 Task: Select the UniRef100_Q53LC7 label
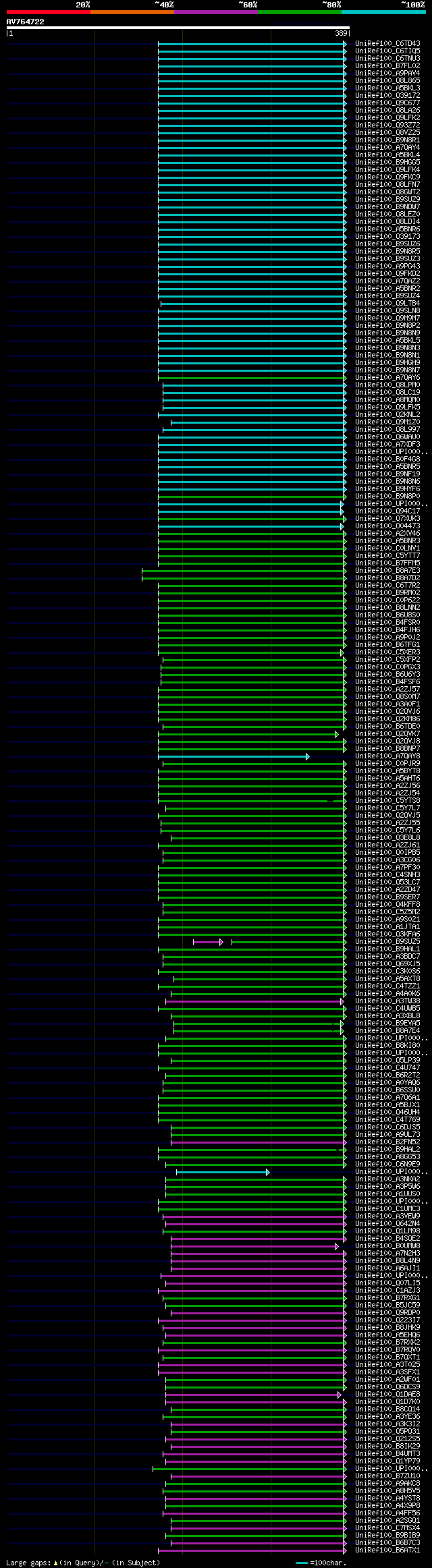pyautogui.click(x=387, y=883)
